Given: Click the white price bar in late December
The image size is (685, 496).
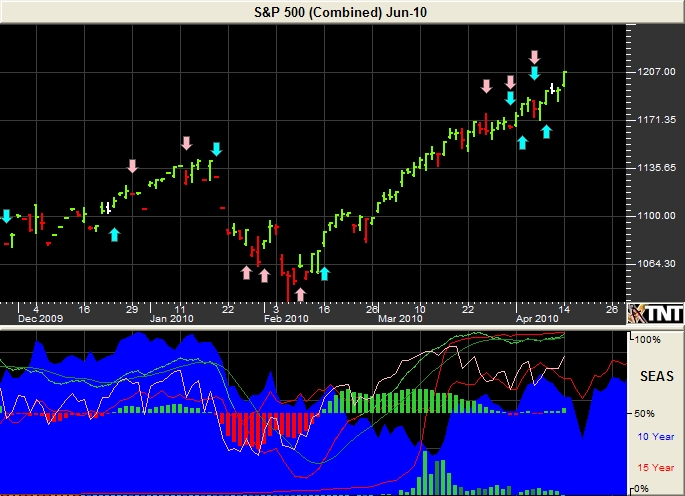Looking at the screenshot, I should pos(108,208).
